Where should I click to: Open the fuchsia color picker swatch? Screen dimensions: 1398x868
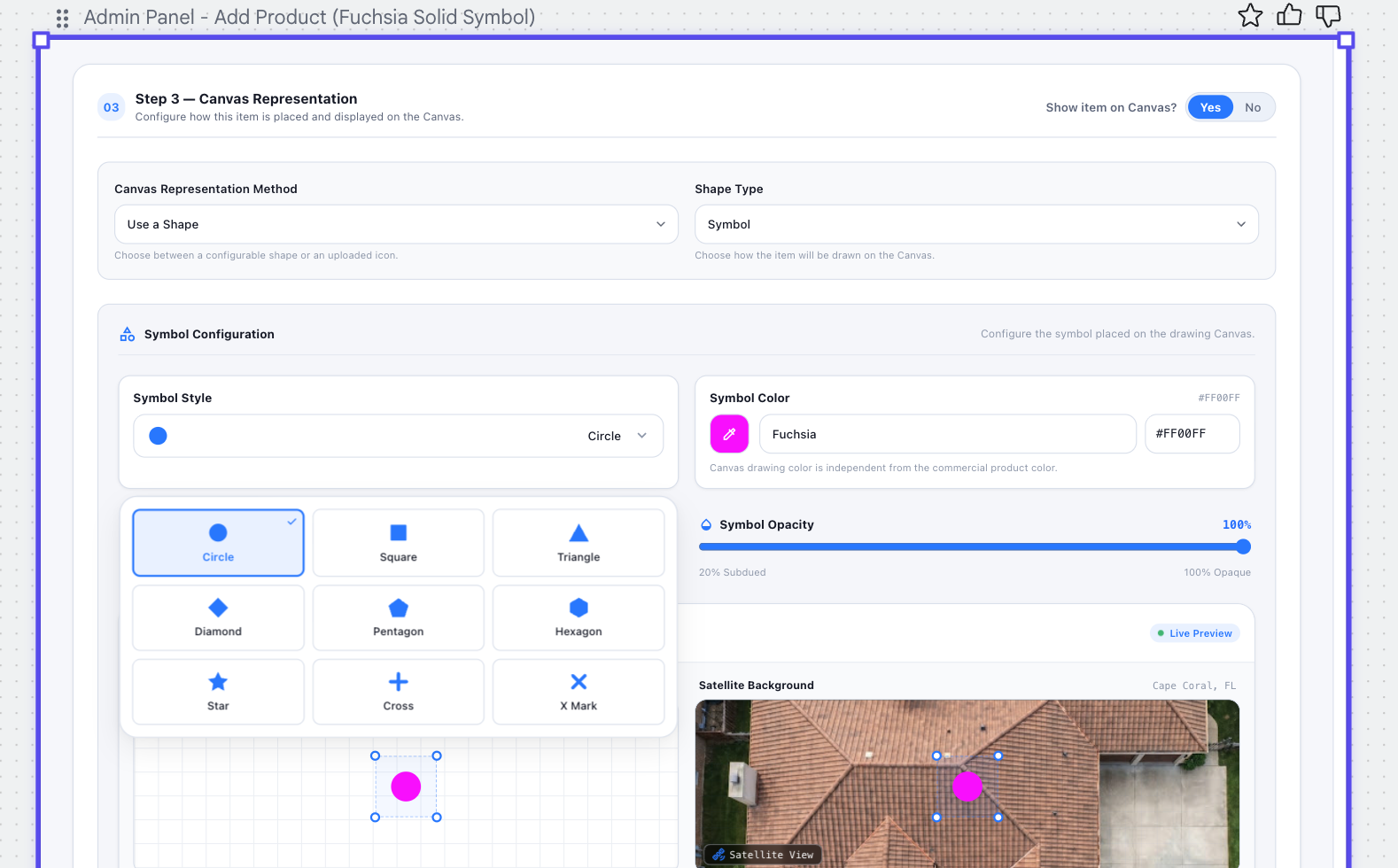[729, 434]
